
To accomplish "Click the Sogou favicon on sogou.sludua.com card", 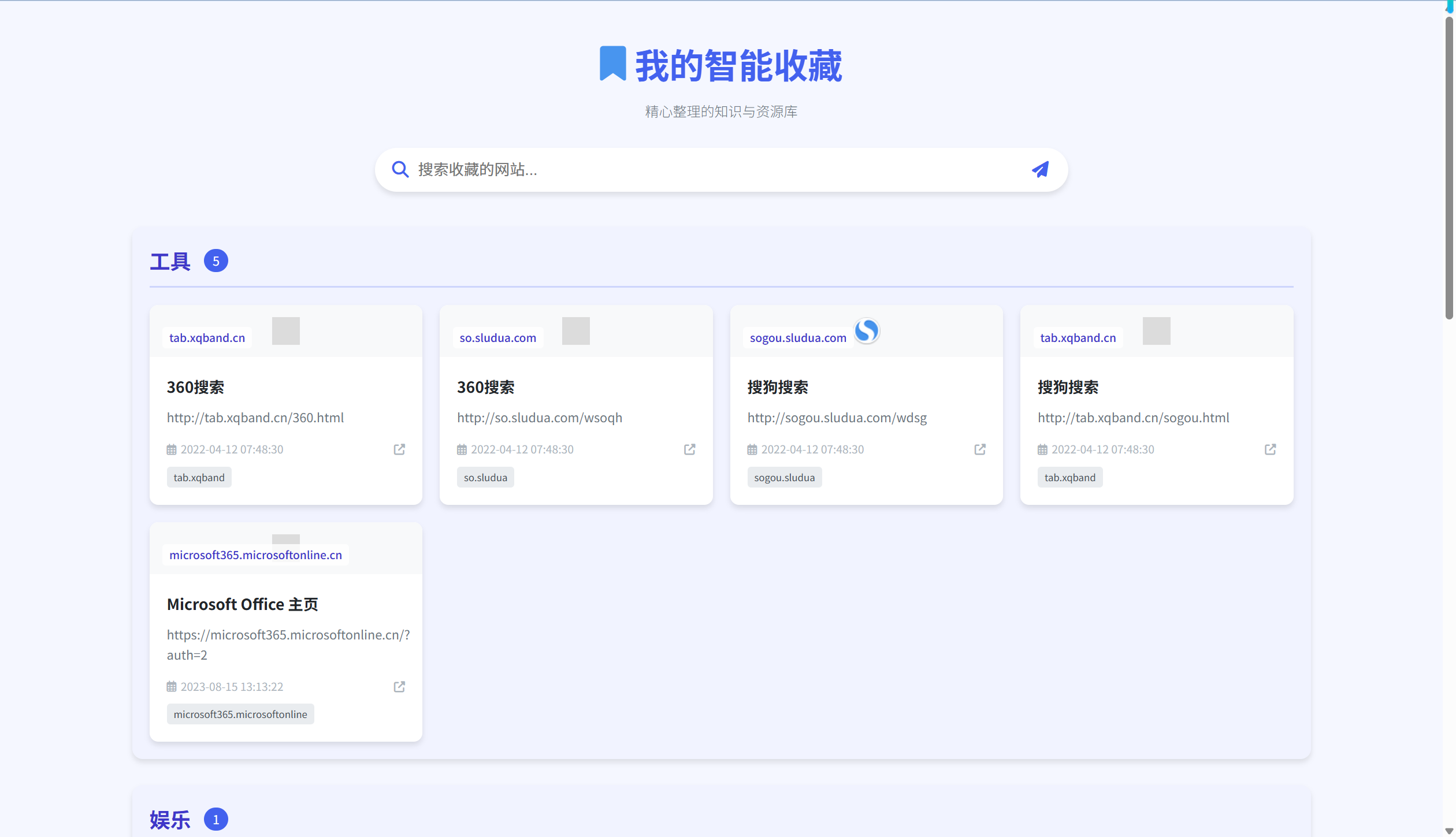I will click(x=867, y=331).
